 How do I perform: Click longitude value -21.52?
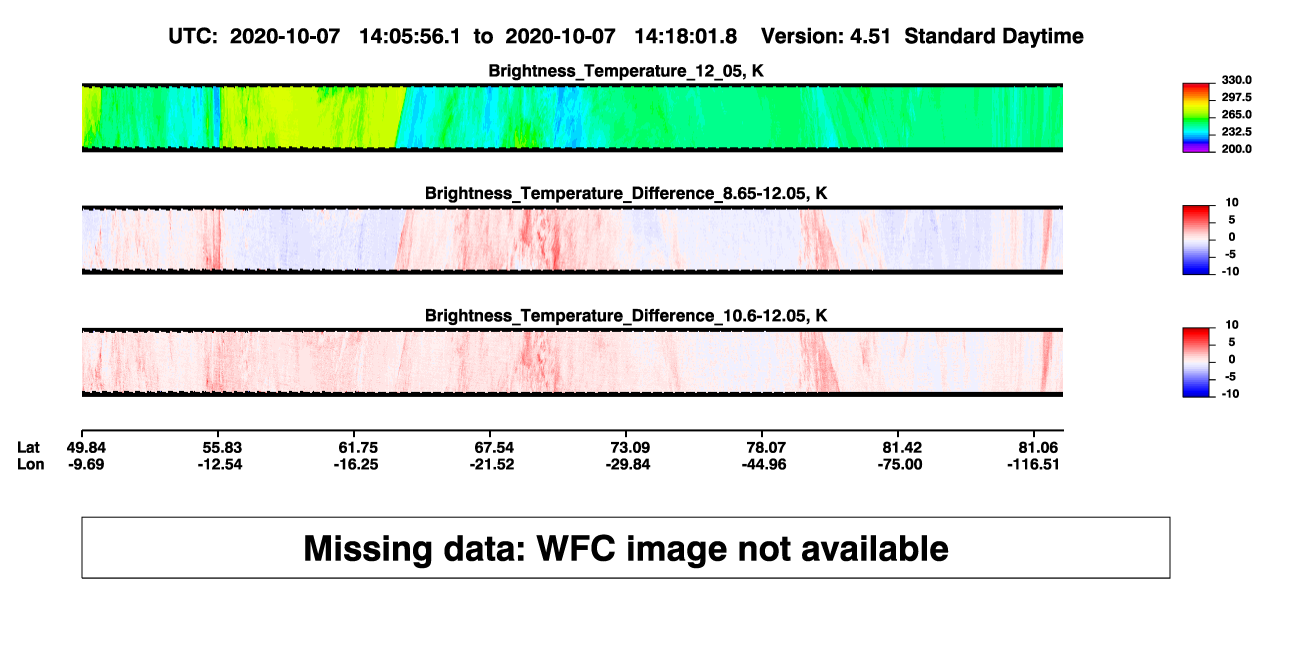pyautogui.click(x=494, y=464)
